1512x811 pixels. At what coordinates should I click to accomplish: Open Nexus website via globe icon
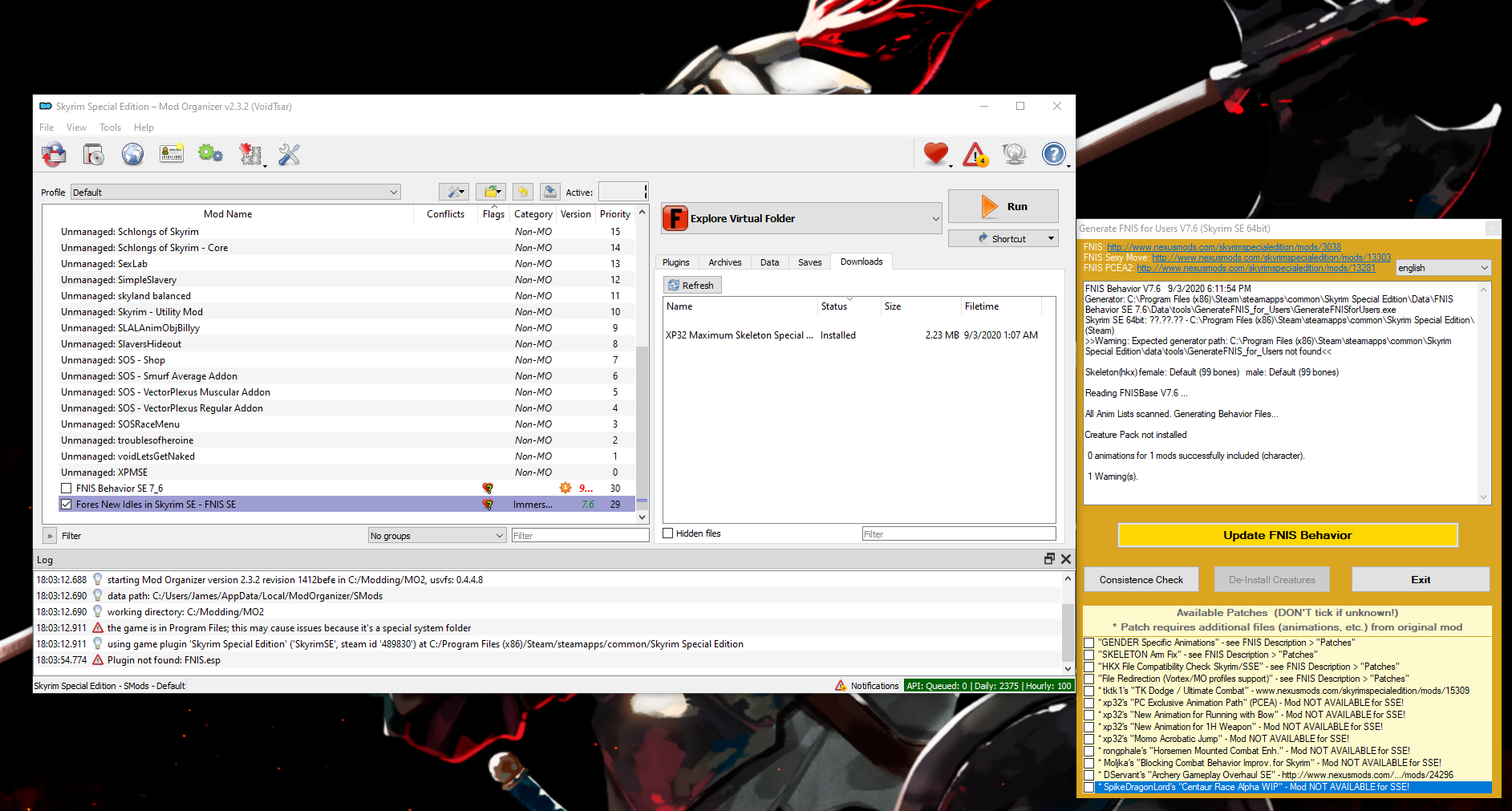click(132, 154)
